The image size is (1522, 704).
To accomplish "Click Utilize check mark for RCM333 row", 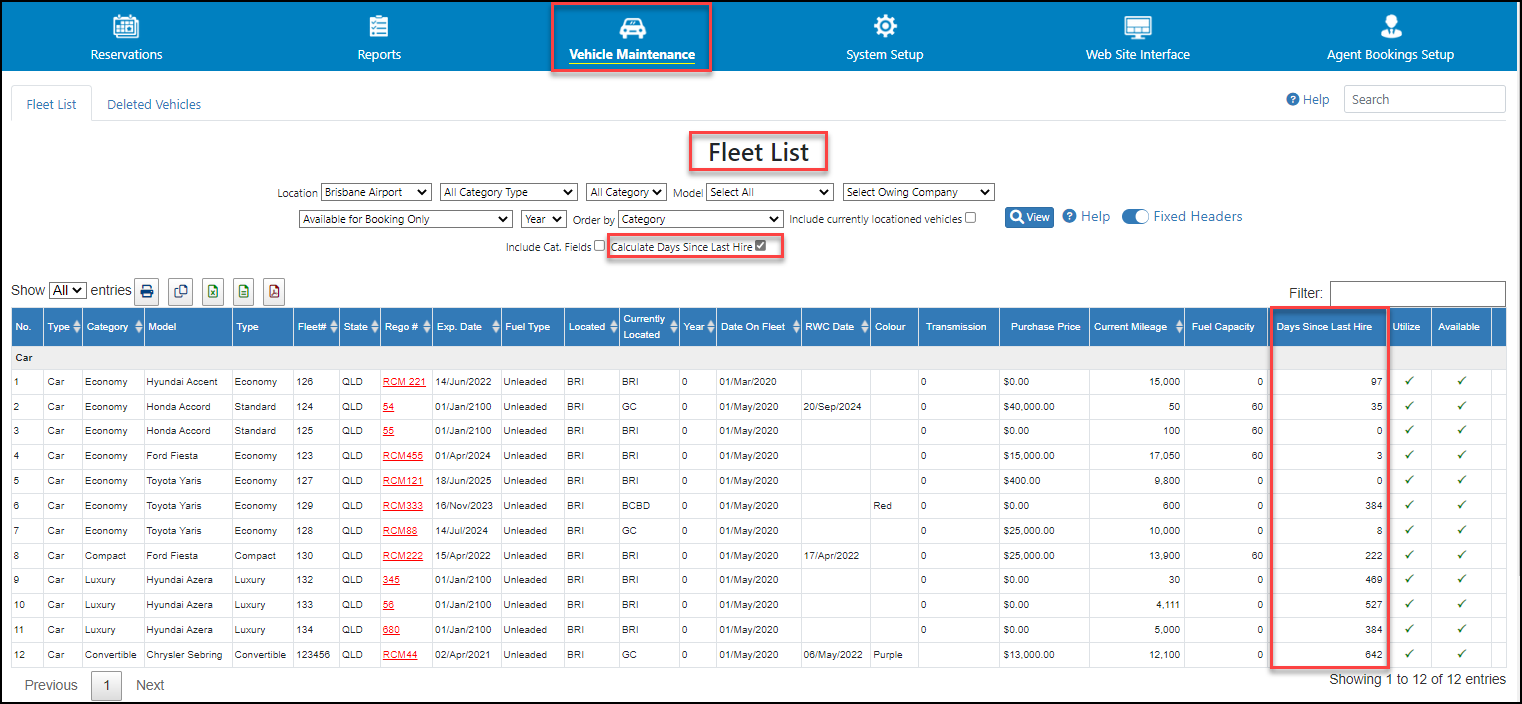I will (x=1408, y=505).
